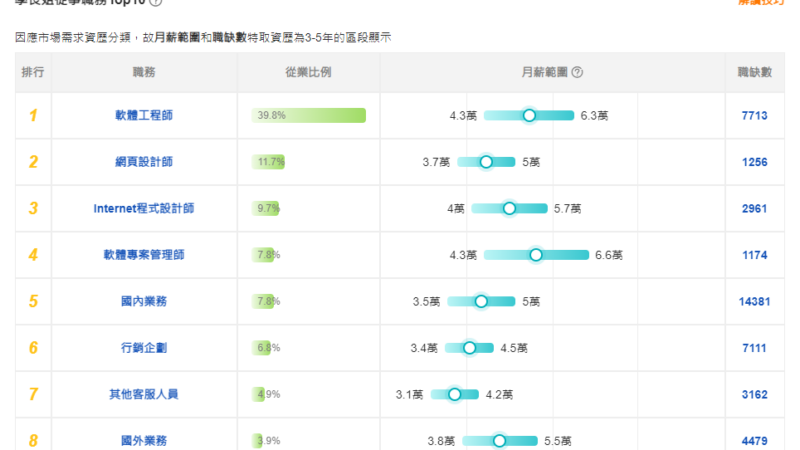The width and height of the screenshot is (800, 450).
Task: Click the help icon beside 月薪範圍 header
Action: click(x=577, y=73)
